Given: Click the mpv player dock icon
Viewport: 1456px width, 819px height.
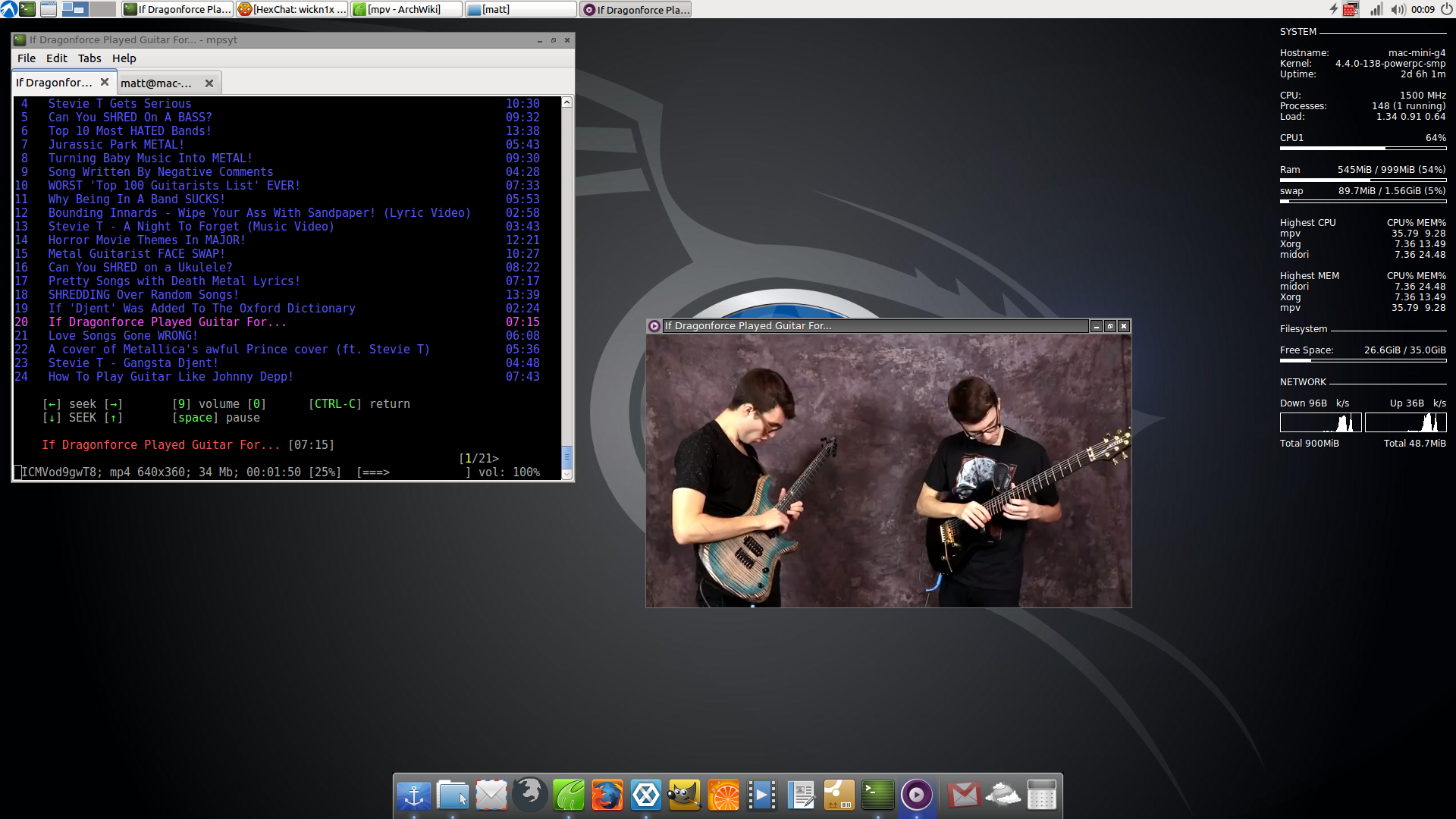Looking at the screenshot, I should (916, 795).
